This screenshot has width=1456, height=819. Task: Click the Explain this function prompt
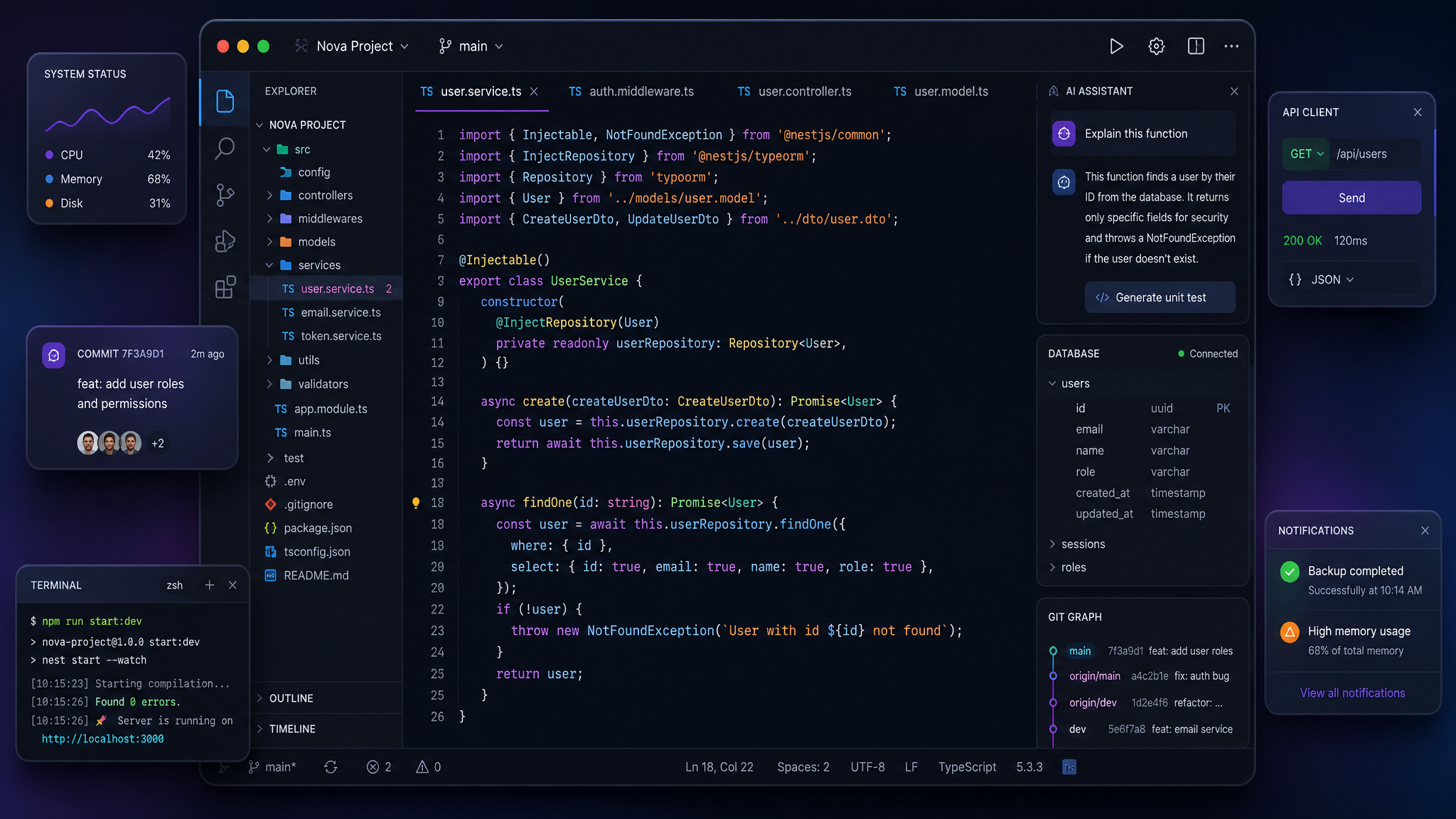1143,134
